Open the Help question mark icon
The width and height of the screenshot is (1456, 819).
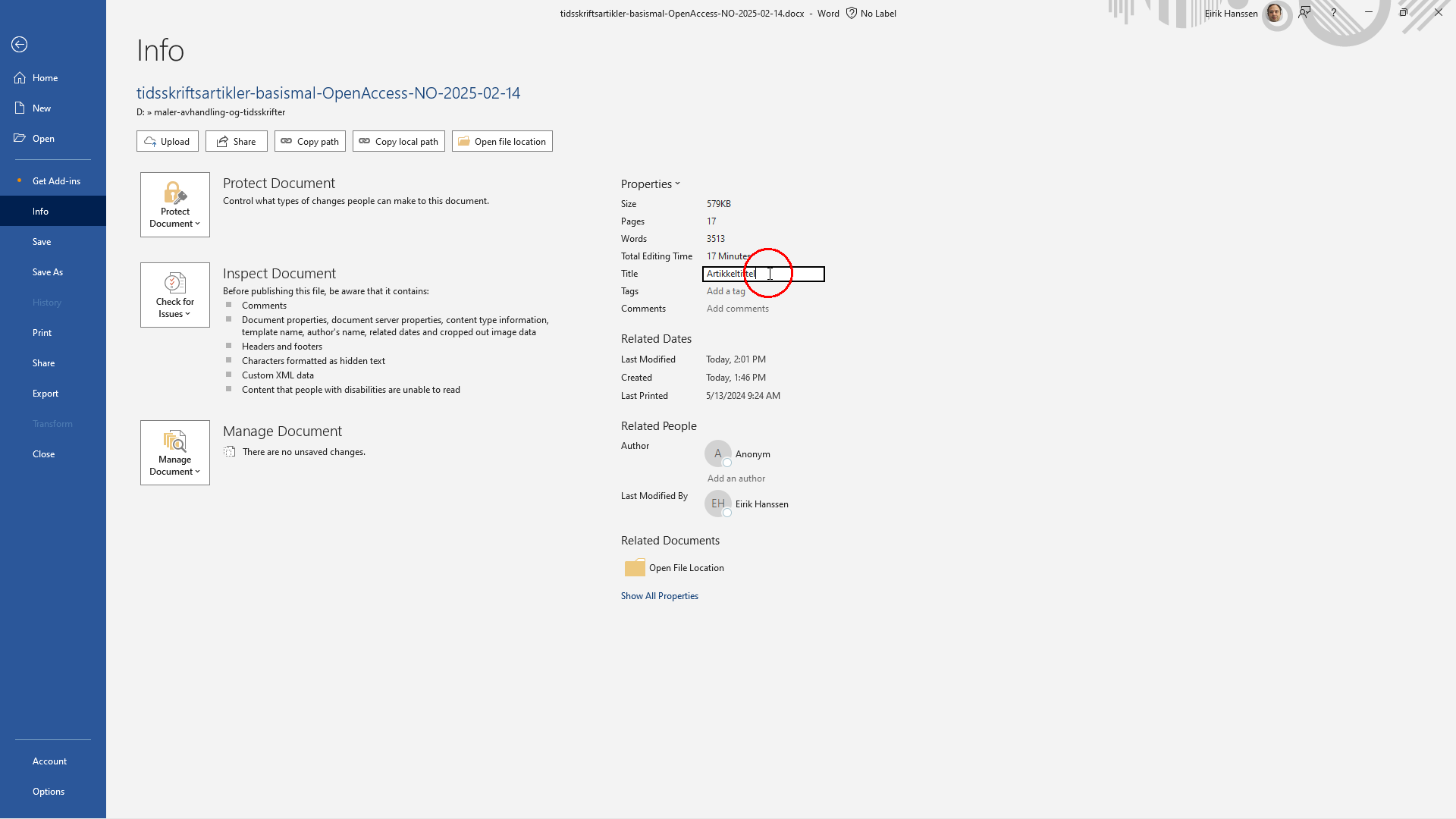pyautogui.click(x=1333, y=13)
